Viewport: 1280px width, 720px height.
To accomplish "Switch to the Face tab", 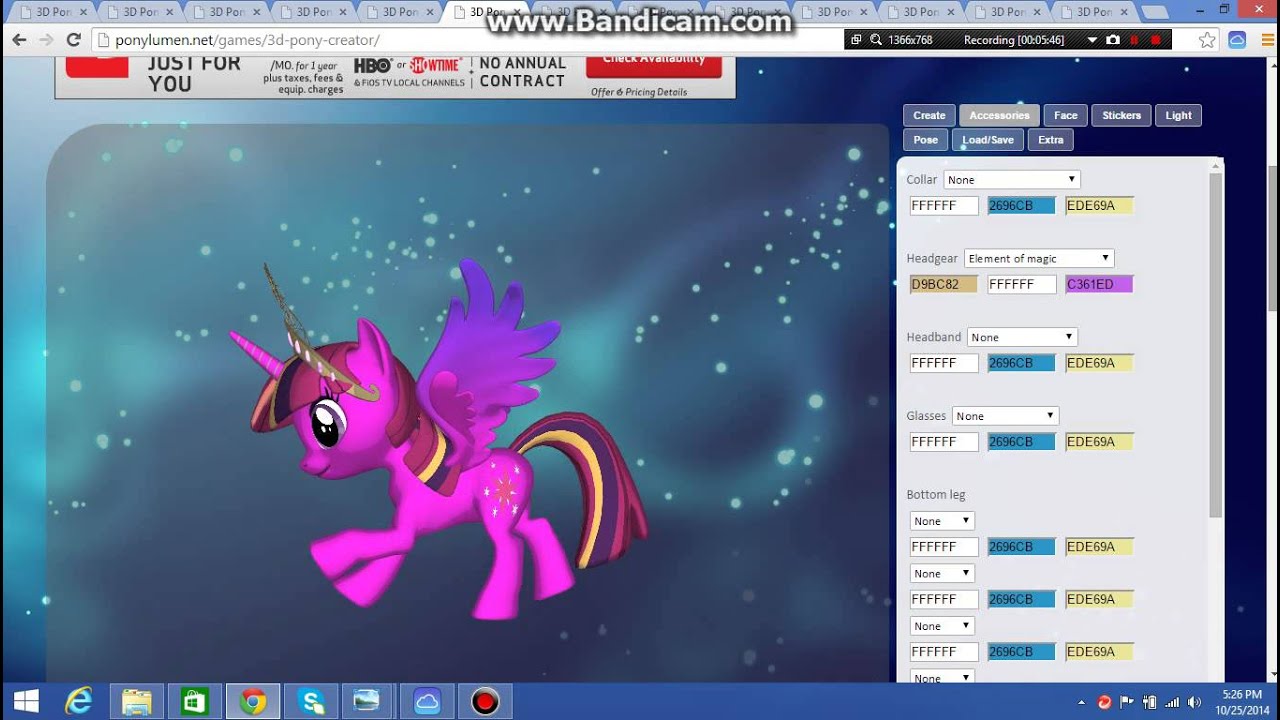I will [1066, 115].
